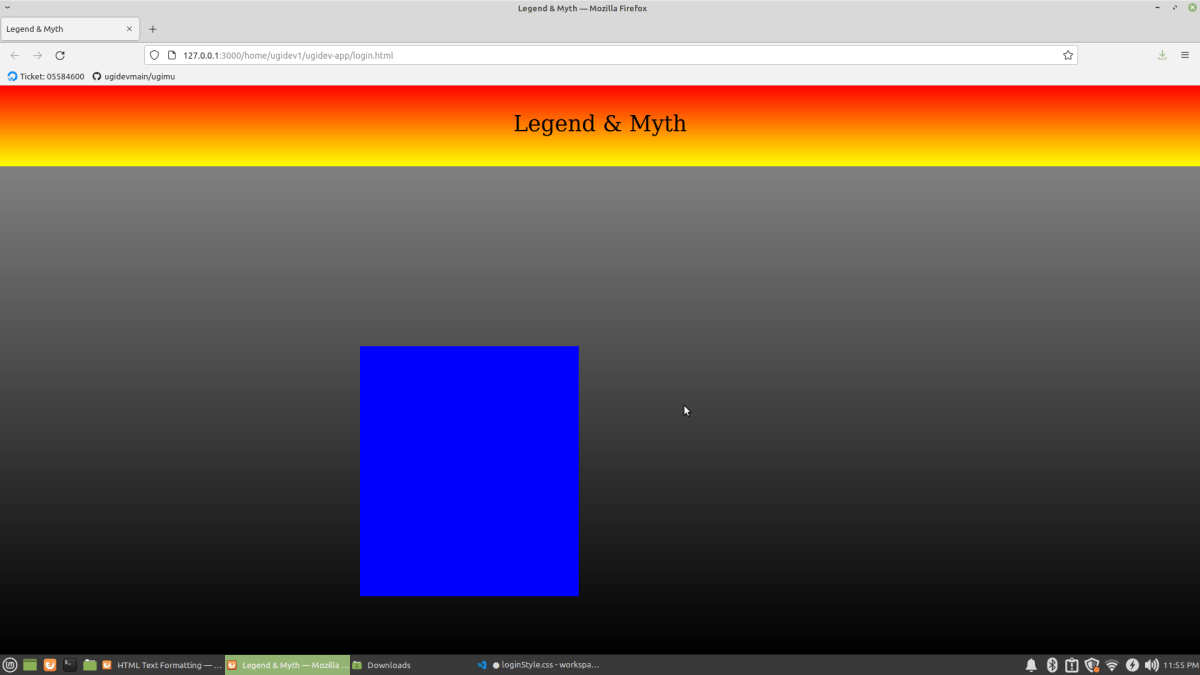Viewport: 1200px width, 675px height.
Task: Open the Linux Mint start menu
Action: (x=10, y=665)
